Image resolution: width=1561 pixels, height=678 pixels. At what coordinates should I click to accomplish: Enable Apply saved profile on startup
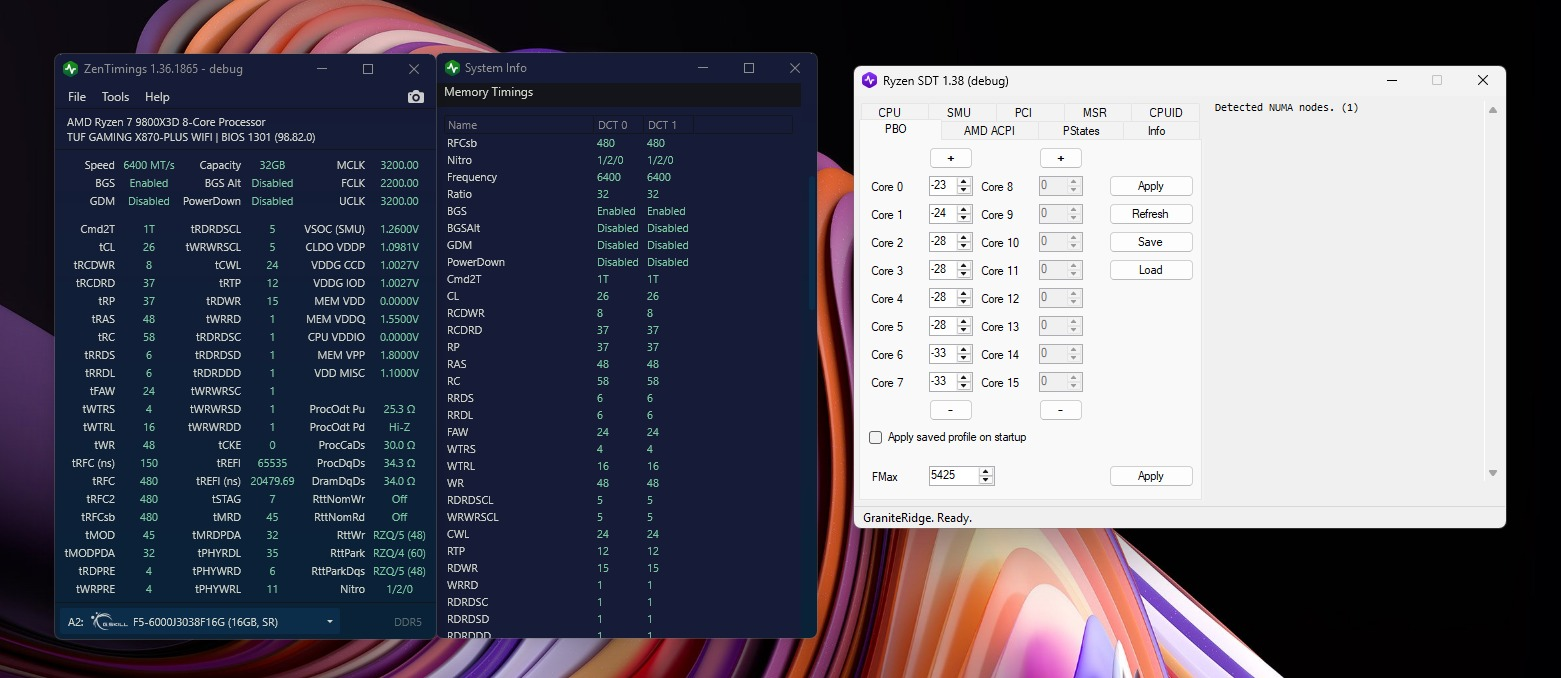point(876,437)
